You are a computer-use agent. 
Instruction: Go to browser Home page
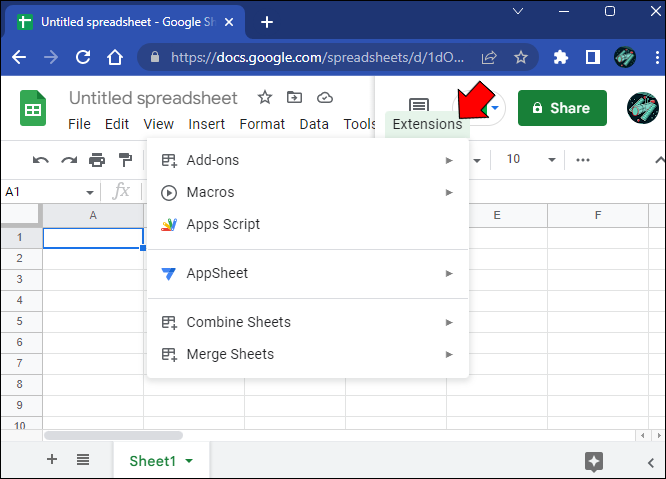pyautogui.click(x=115, y=57)
